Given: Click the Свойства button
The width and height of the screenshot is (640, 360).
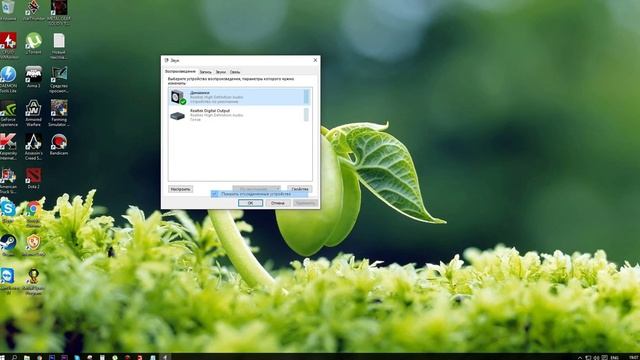Looking at the screenshot, I should (300, 189).
